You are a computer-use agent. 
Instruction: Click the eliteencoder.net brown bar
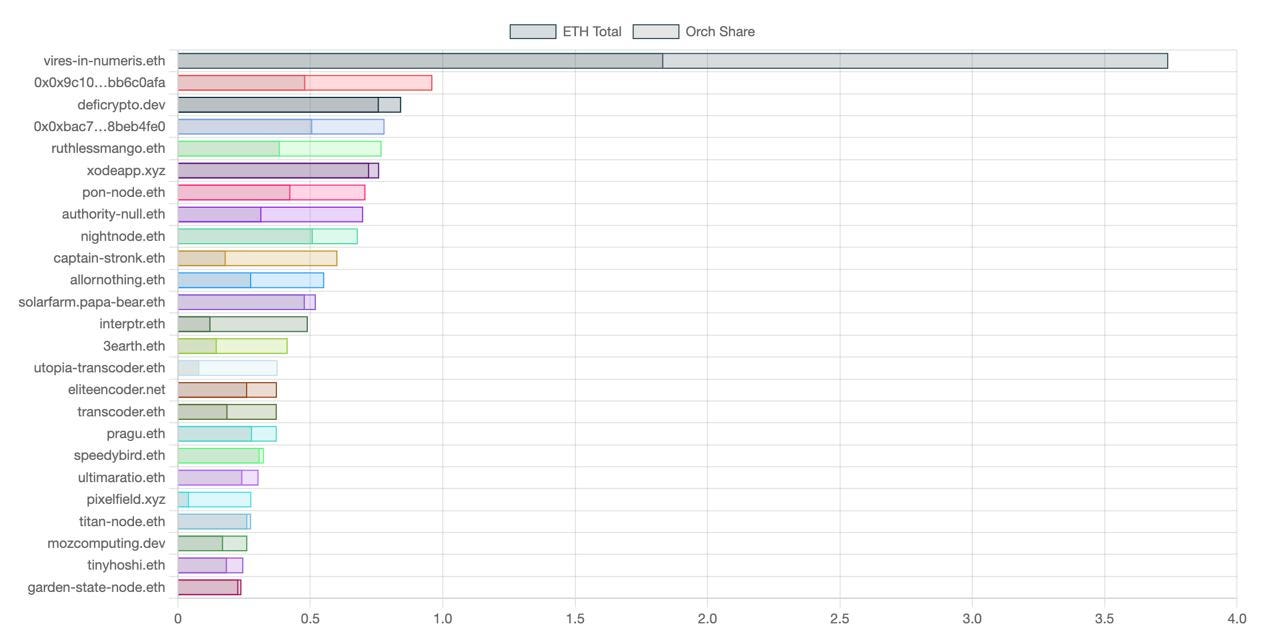(x=227, y=390)
